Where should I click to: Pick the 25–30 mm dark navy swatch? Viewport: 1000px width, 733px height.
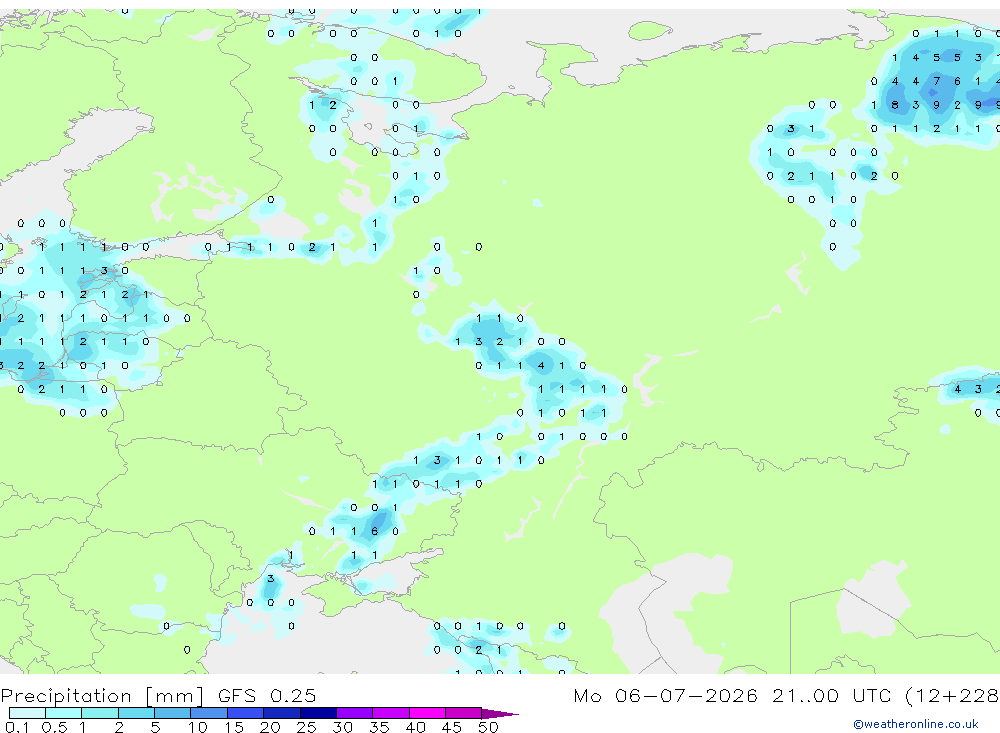(x=318, y=713)
